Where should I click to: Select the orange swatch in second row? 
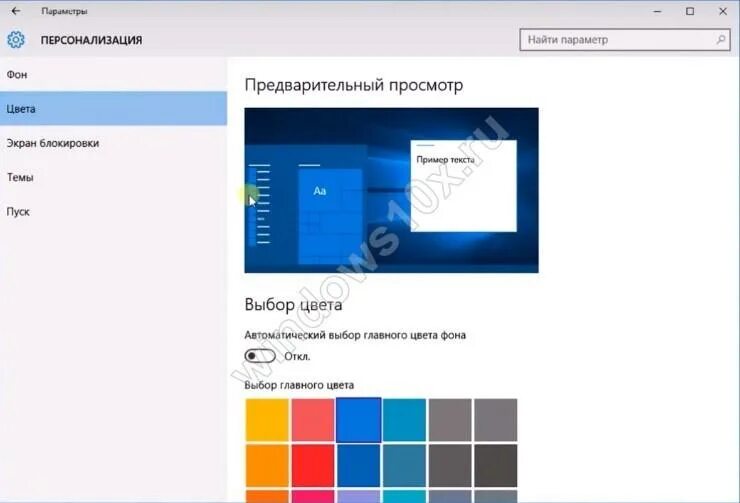pos(267,465)
